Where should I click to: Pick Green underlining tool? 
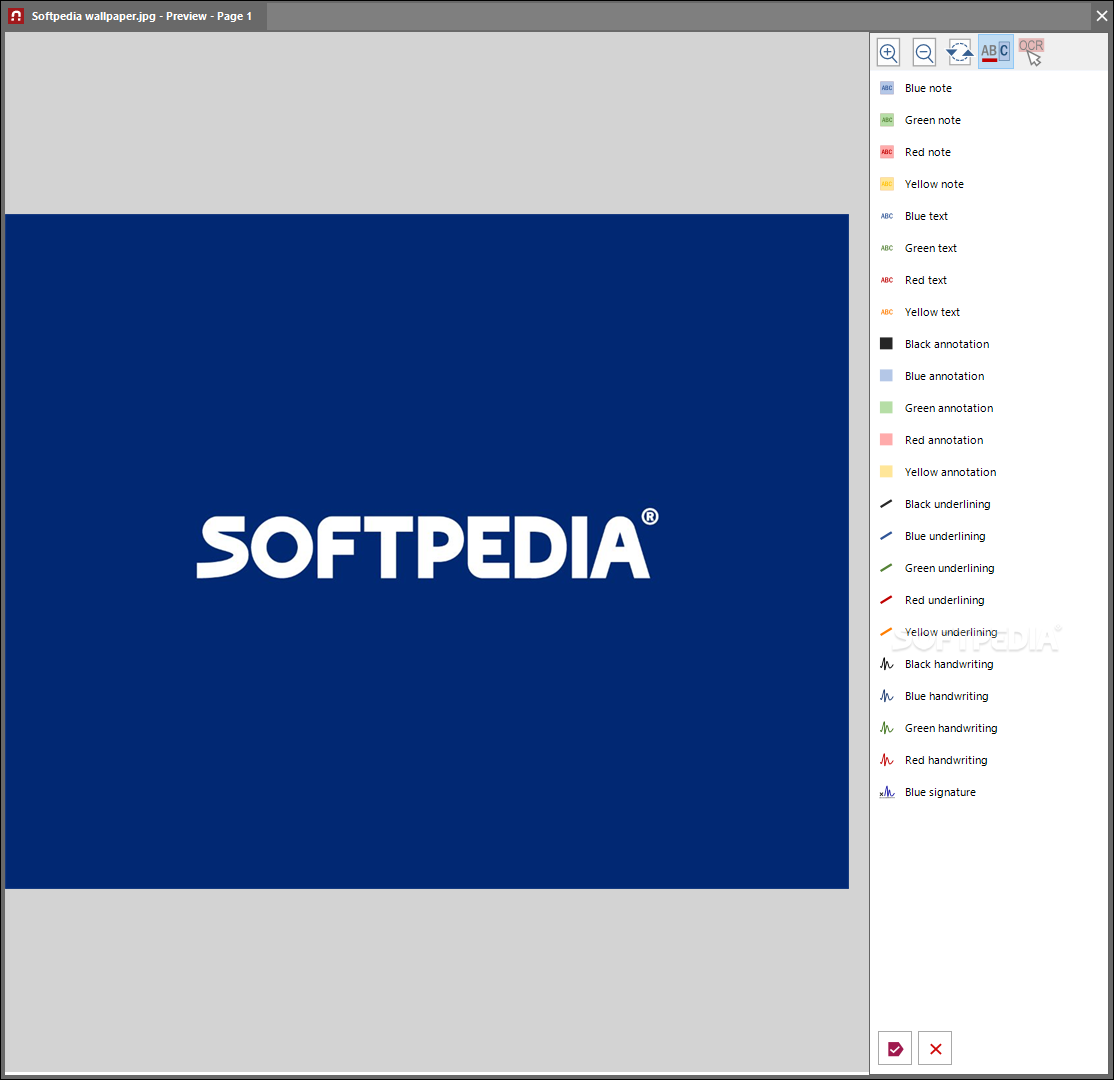[937, 568]
